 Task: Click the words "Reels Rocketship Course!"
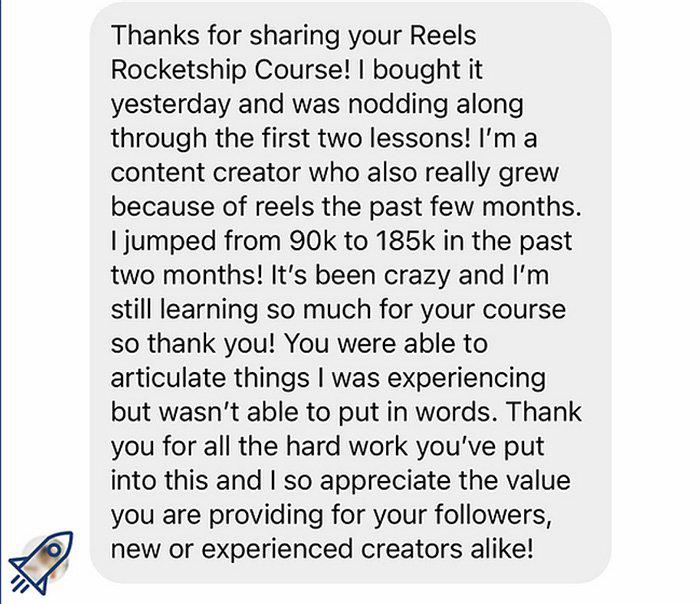(x=293, y=53)
